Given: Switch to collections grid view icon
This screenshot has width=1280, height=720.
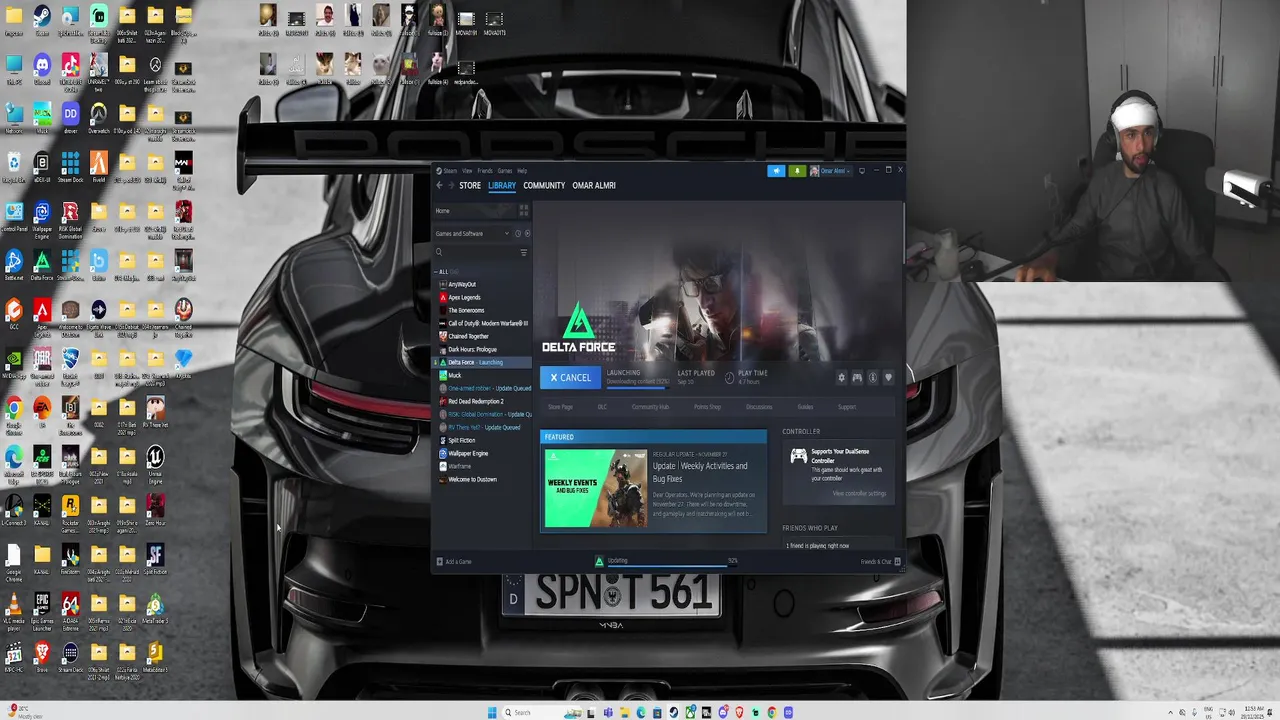Looking at the screenshot, I should point(523,211).
